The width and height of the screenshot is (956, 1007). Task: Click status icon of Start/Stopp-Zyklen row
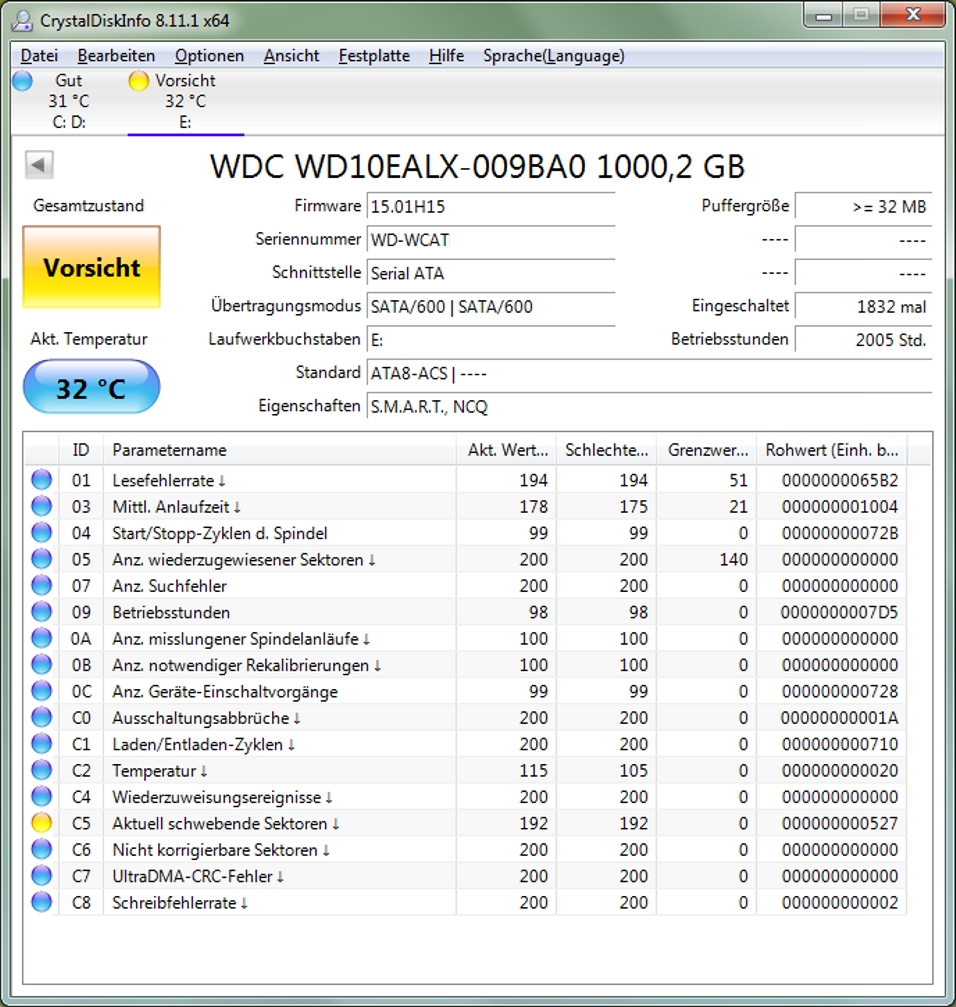point(42,532)
